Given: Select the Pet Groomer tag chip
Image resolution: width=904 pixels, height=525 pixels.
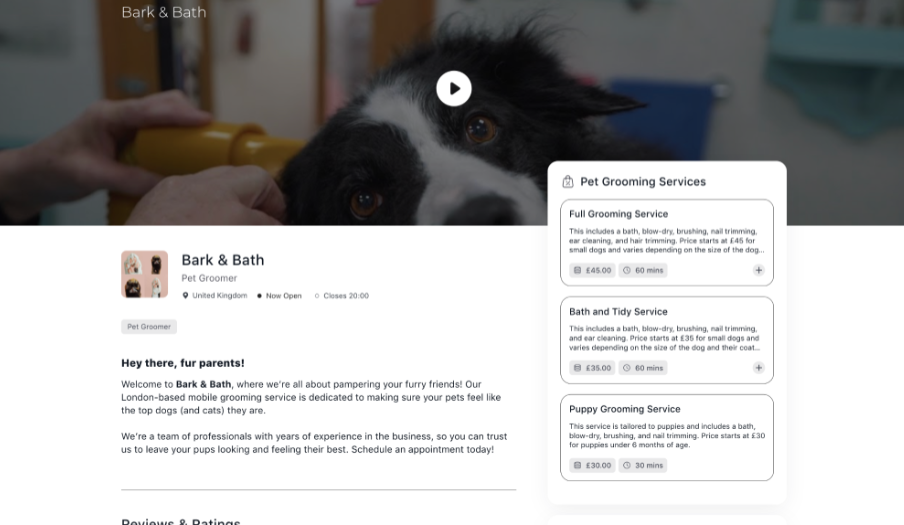Looking at the screenshot, I should pos(149,327).
